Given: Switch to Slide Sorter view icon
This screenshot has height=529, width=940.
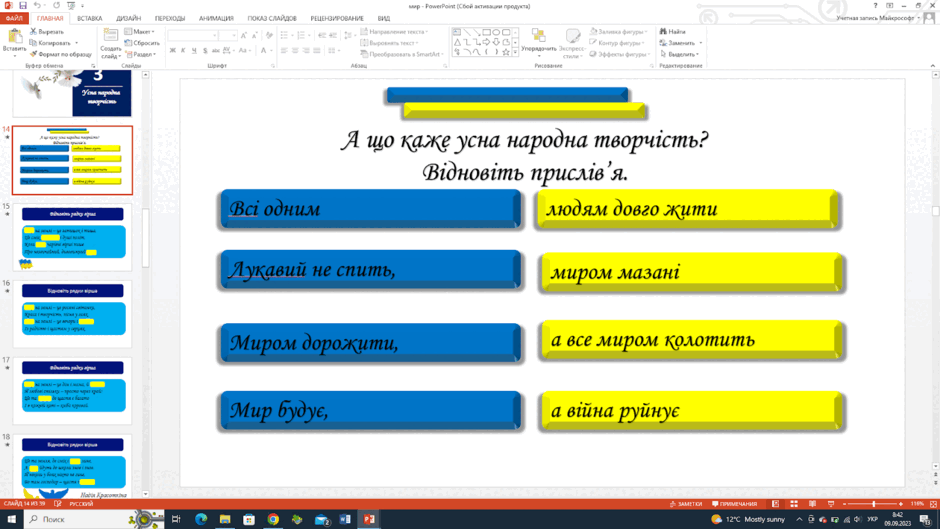Looking at the screenshot, I should (x=794, y=504).
